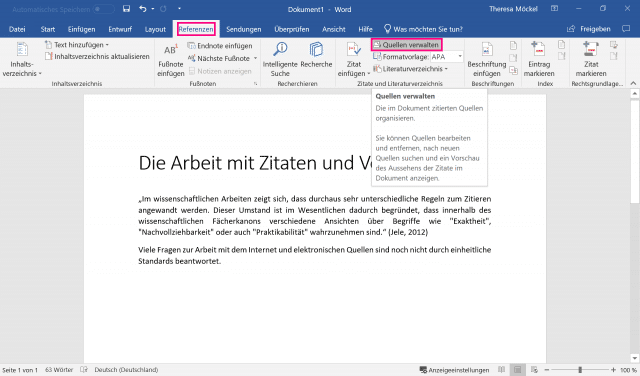
Task: Switch to Lesemodus view icon
Action: coord(502,370)
